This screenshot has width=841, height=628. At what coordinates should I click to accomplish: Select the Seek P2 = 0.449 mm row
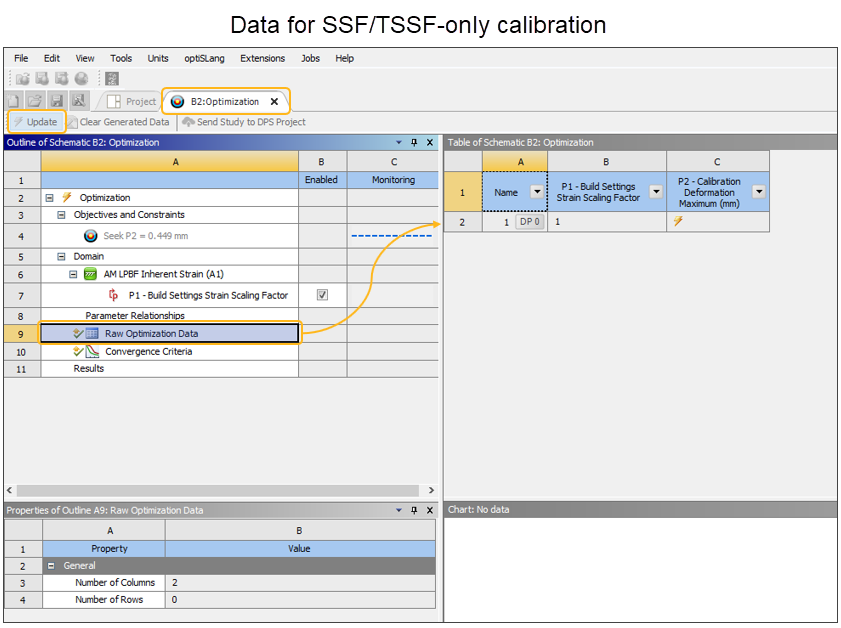(x=169, y=236)
